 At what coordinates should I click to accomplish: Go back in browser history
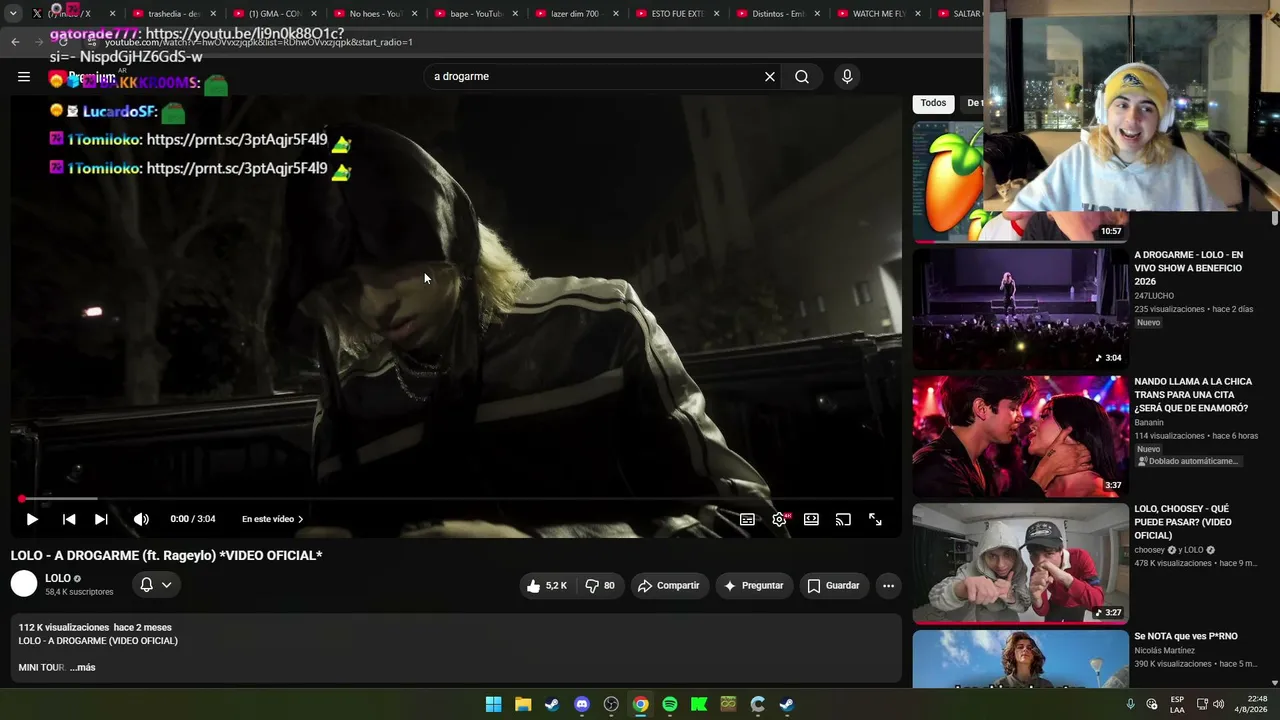tap(15, 42)
